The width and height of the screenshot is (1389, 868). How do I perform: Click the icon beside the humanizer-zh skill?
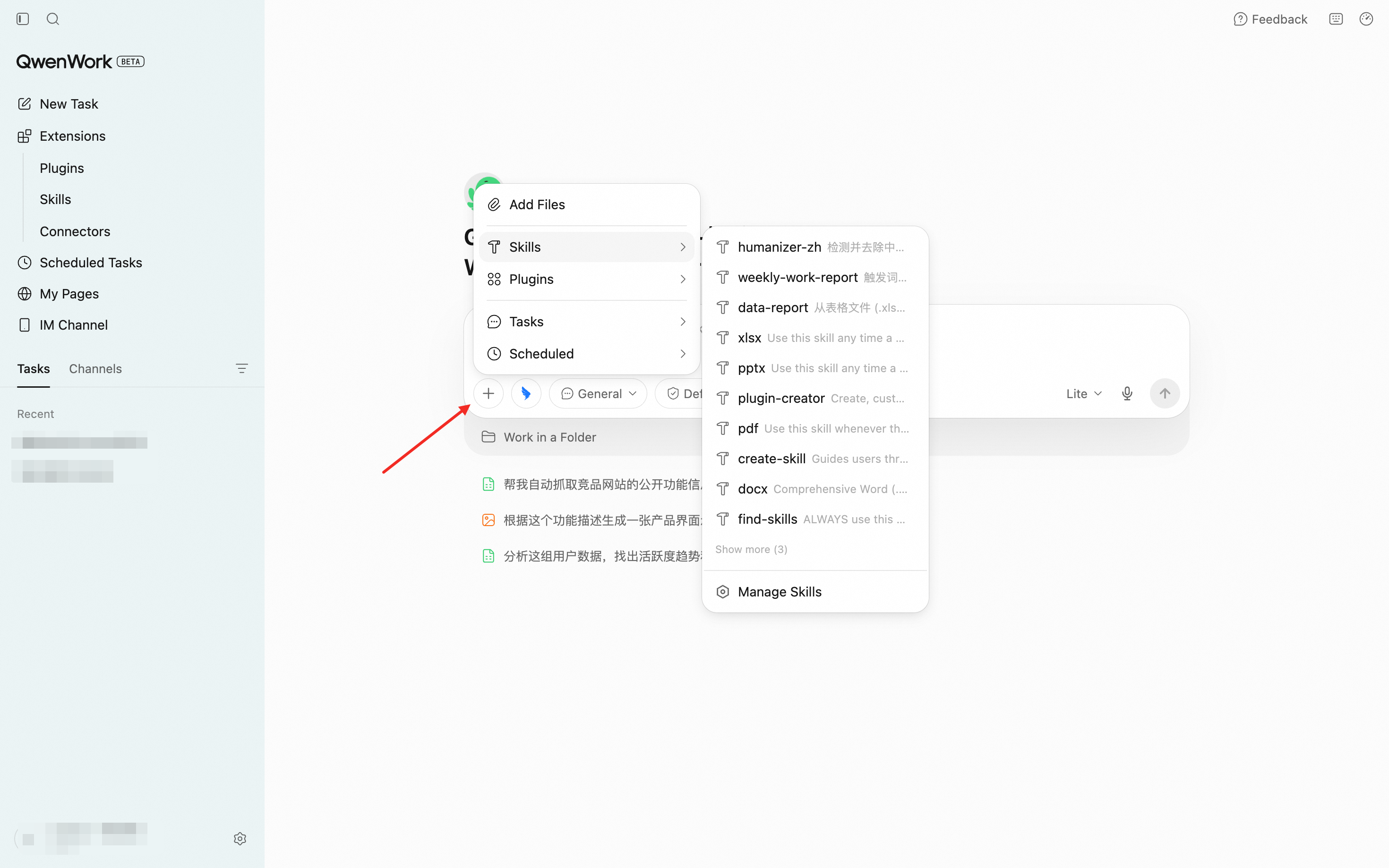[723, 247]
